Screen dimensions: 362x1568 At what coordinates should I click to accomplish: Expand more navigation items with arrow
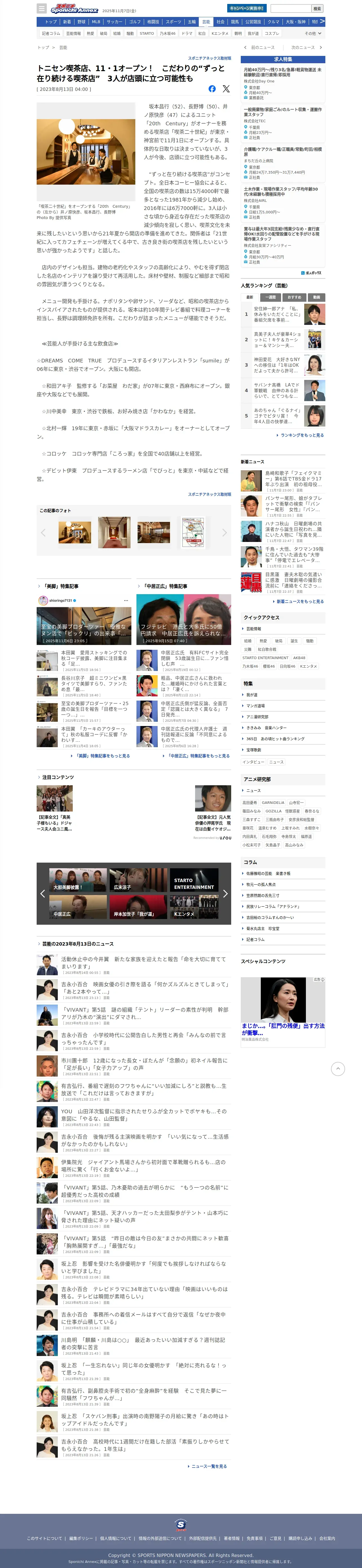click(323, 21)
